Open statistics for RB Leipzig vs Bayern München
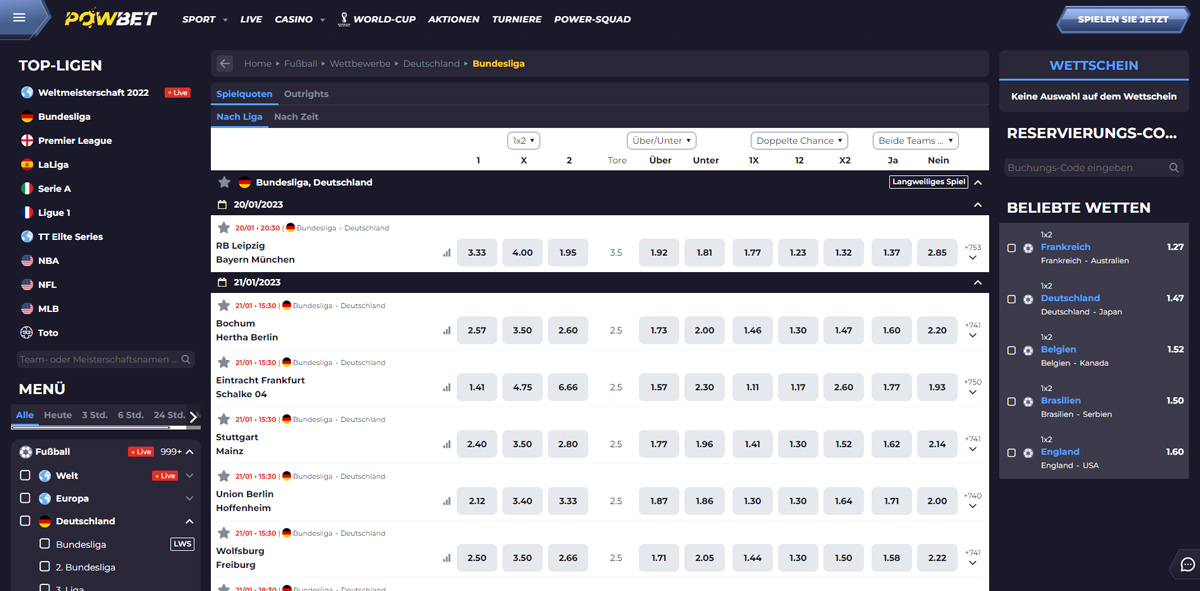 coord(447,253)
